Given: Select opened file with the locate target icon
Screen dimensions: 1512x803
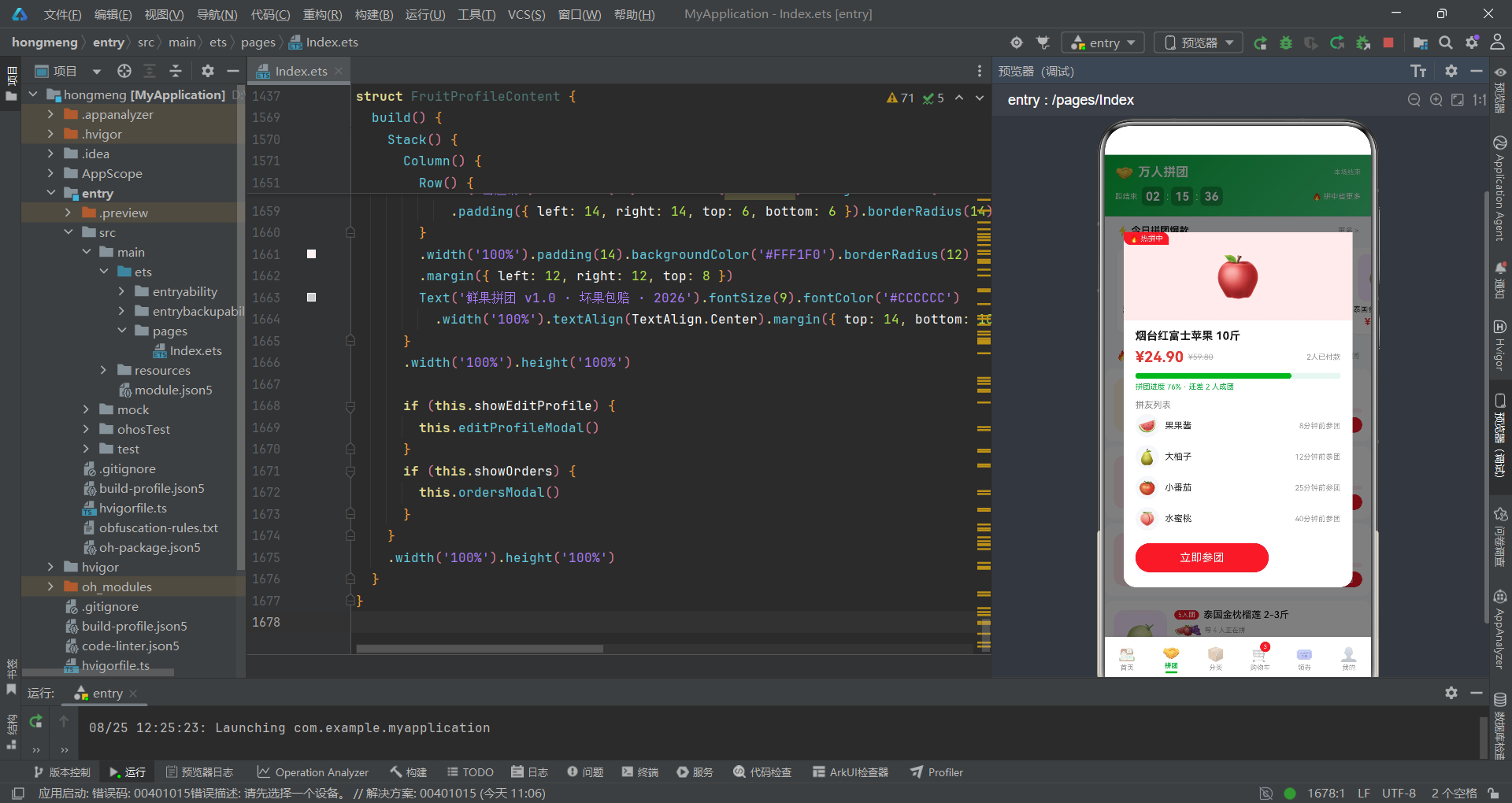Looking at the screenshot, I should pyautogui.click(x=124, y=71).
